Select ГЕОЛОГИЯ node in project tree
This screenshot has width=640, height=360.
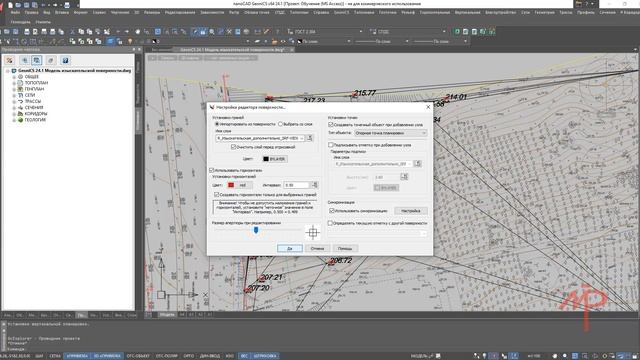(x=35, y=120)
